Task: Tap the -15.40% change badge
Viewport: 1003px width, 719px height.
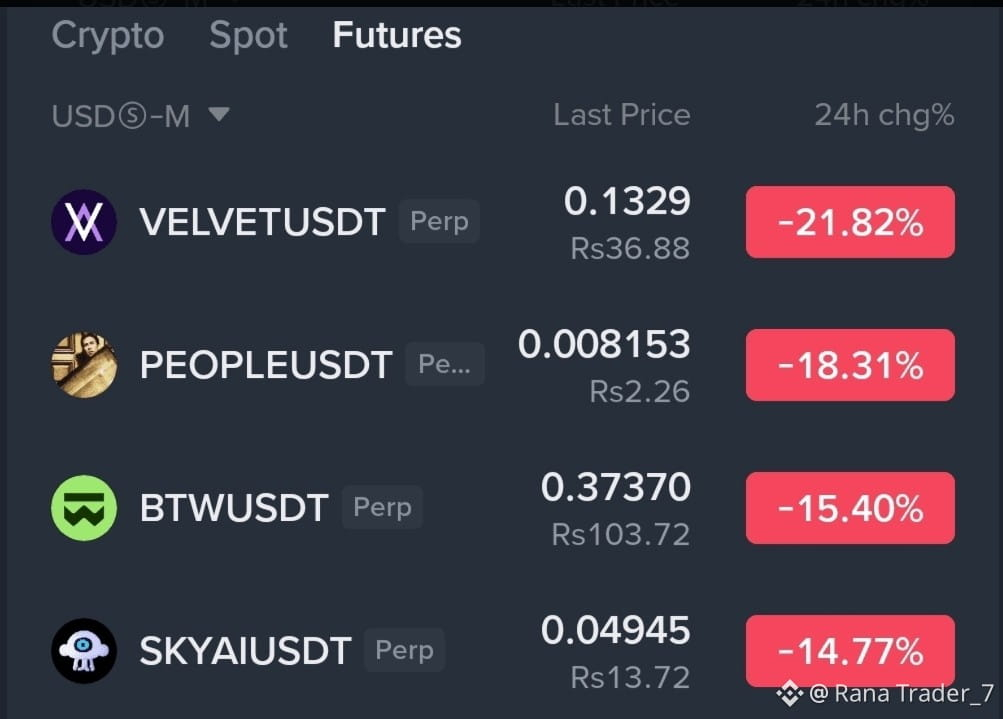Action: [850, 508]
